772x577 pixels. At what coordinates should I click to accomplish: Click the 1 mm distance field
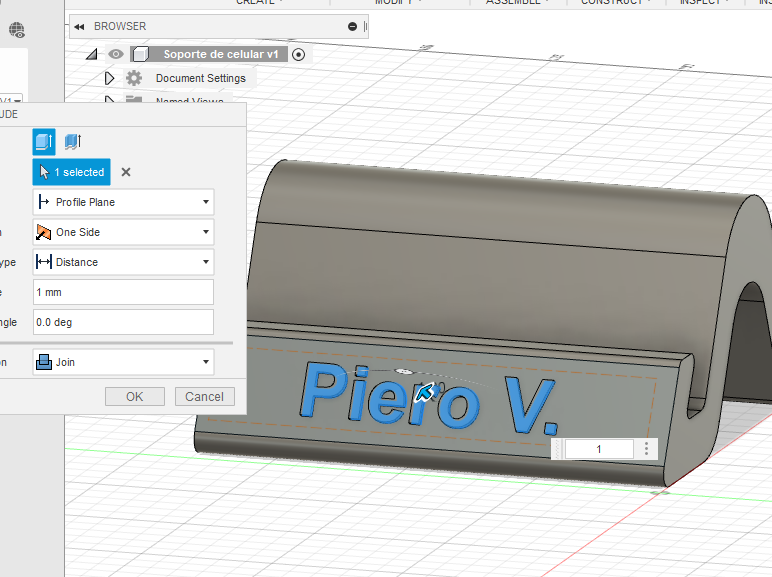[x=124, y=292]
